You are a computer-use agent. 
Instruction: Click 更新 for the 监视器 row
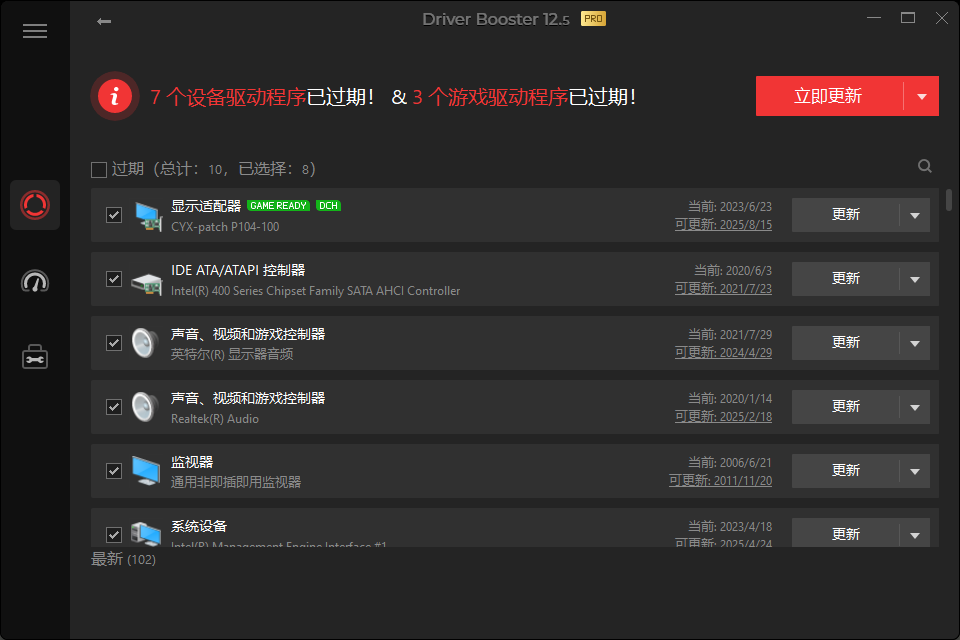pos(846,471)
